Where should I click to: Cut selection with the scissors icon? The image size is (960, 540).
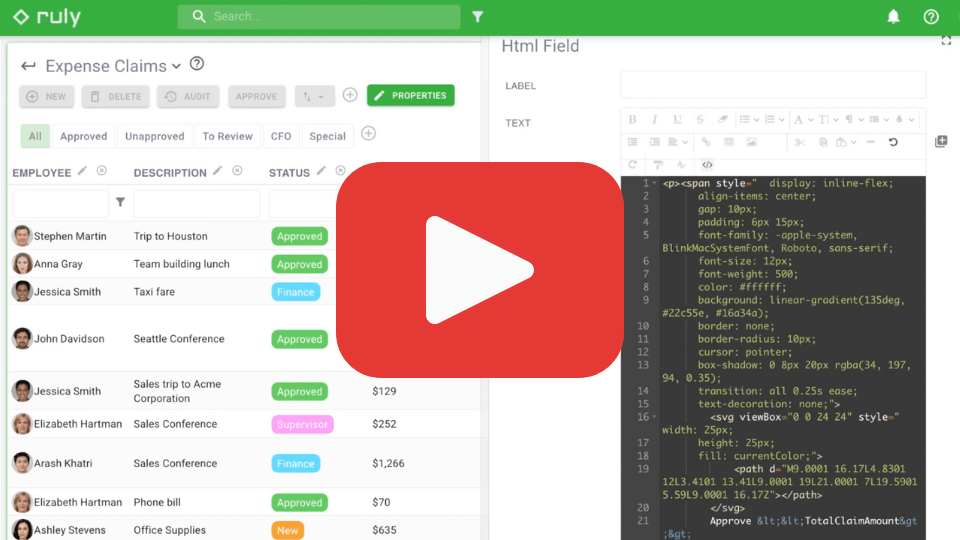tap(800, 142)
